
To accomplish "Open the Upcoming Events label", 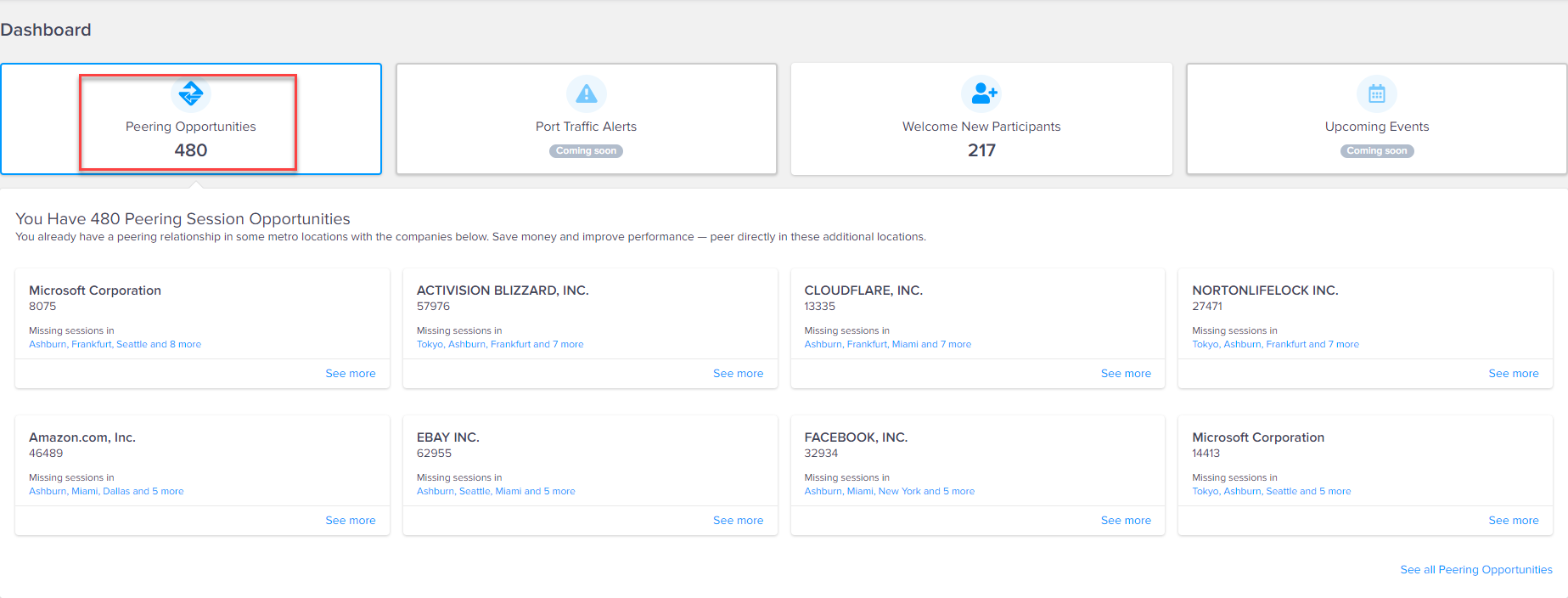I will (1377, 127).
